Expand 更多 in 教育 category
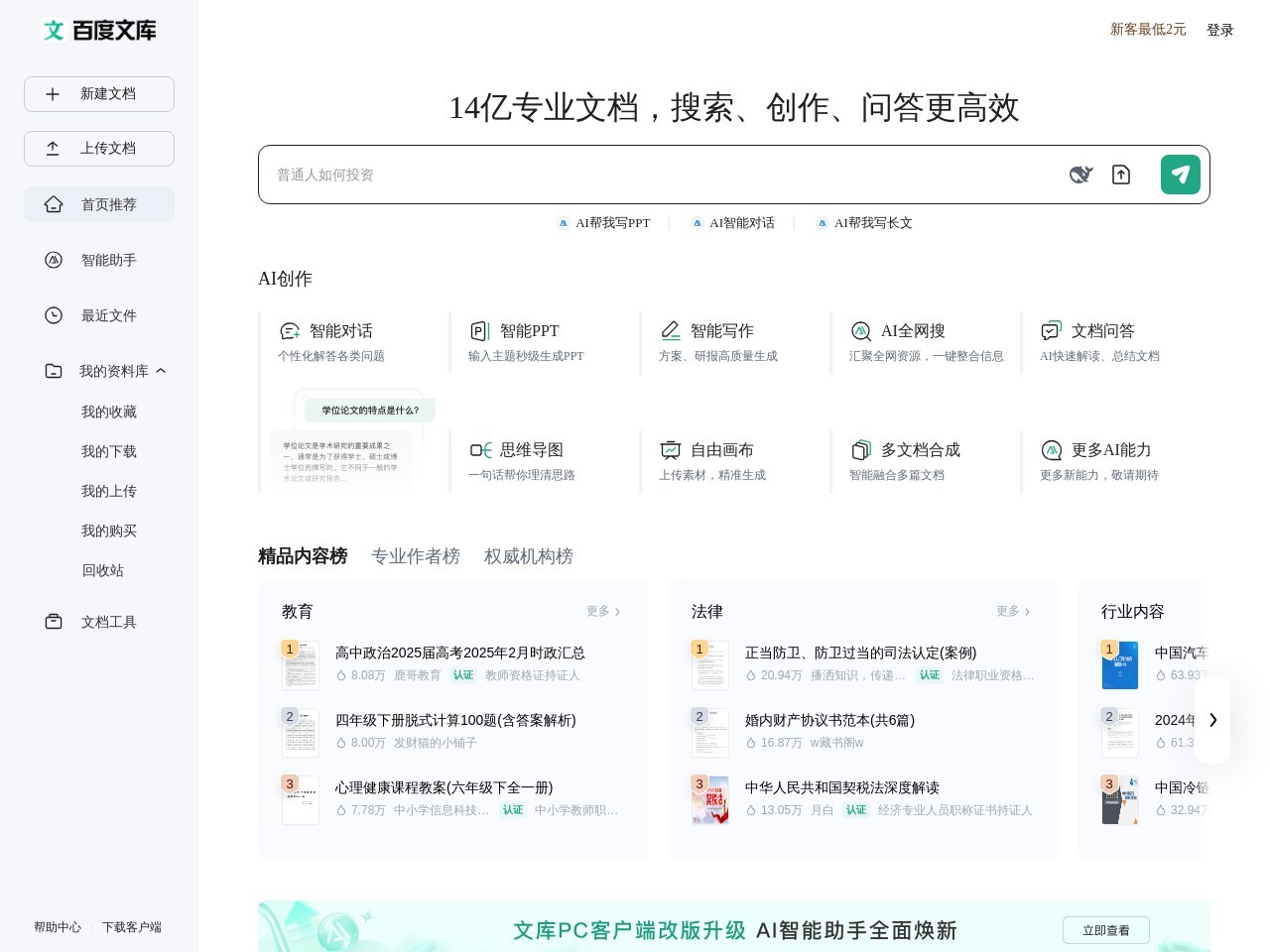Viewport: 1270px width, 952px height. (603, 612)
